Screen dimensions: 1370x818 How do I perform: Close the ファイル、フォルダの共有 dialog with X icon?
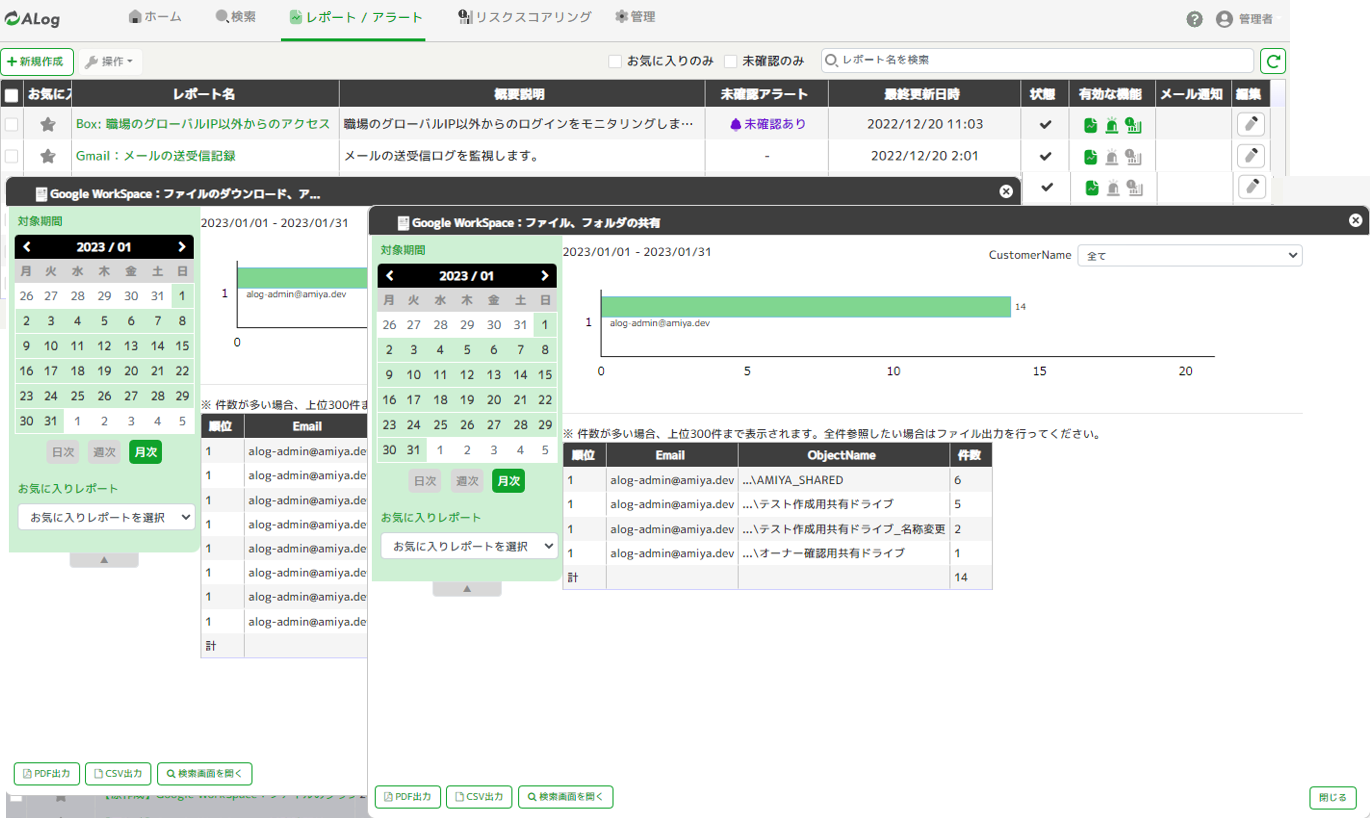click(x=1355, y=221)
